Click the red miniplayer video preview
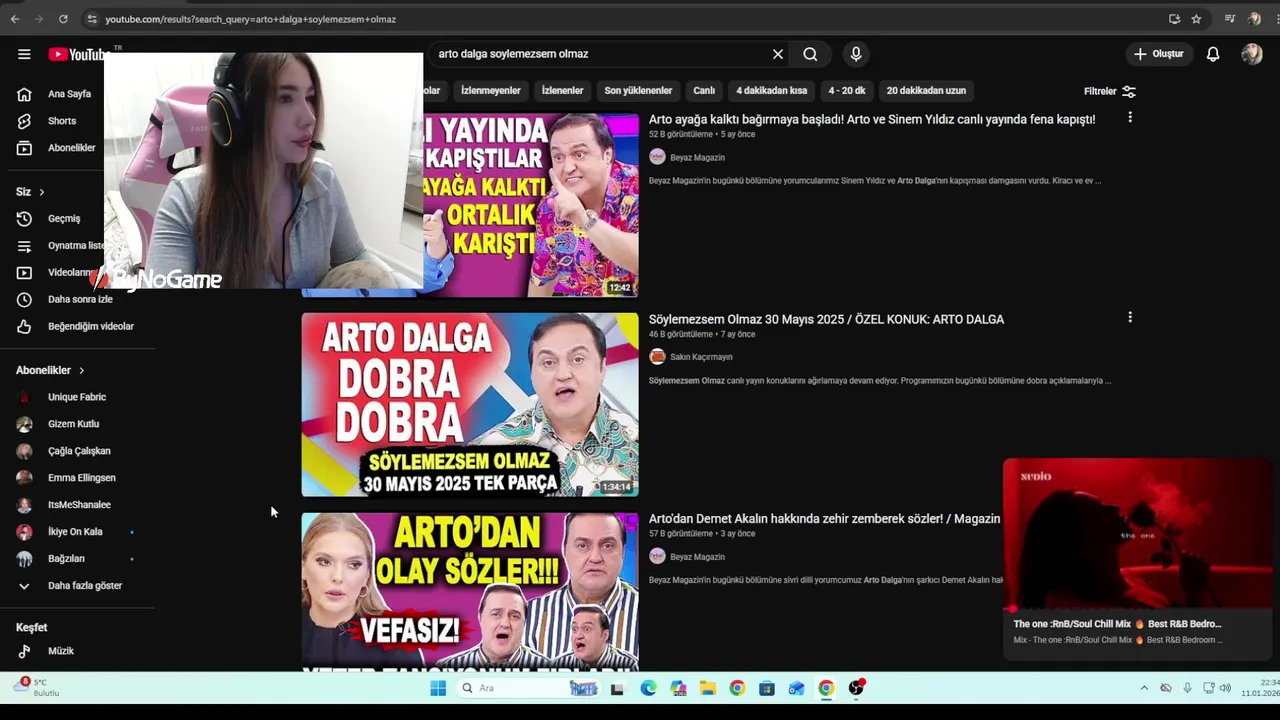The width and height of the screenshot is (1280, 720). tap(1138, 535)
